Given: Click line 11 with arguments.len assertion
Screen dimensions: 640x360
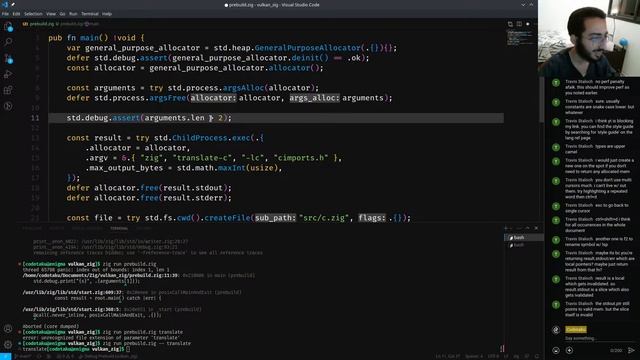Looking at the screenshot, I should pyautogui.click(x=276, y=118).
